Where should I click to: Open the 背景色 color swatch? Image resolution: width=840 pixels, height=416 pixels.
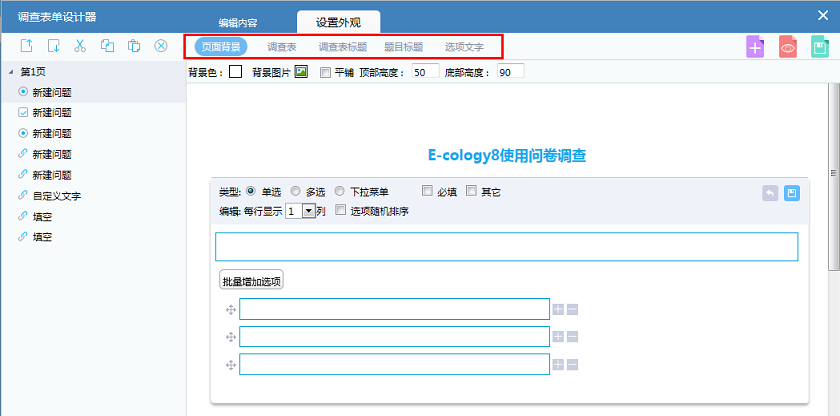click(236, 72)
